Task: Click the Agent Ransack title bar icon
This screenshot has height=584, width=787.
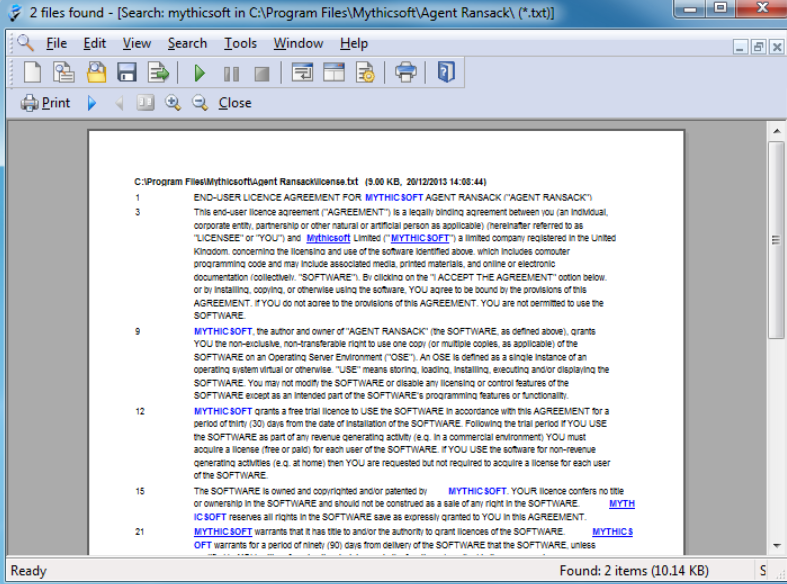Action: click(15, 12)
